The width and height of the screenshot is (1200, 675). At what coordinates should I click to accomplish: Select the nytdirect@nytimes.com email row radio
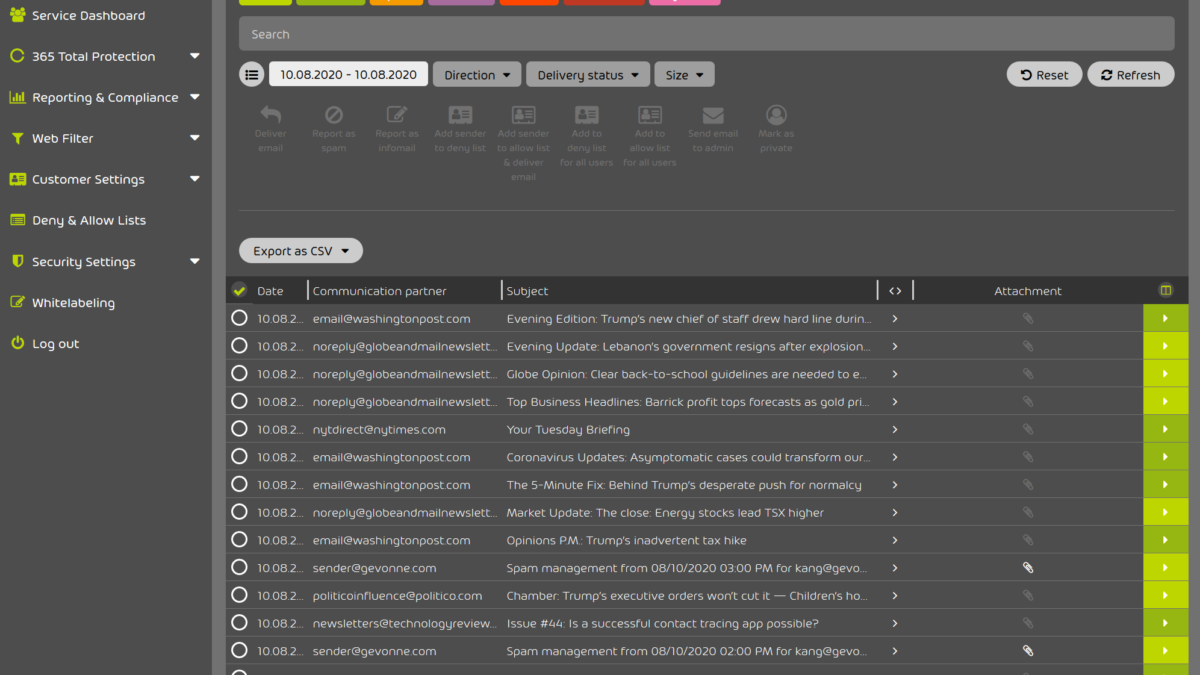coord(239,429)
